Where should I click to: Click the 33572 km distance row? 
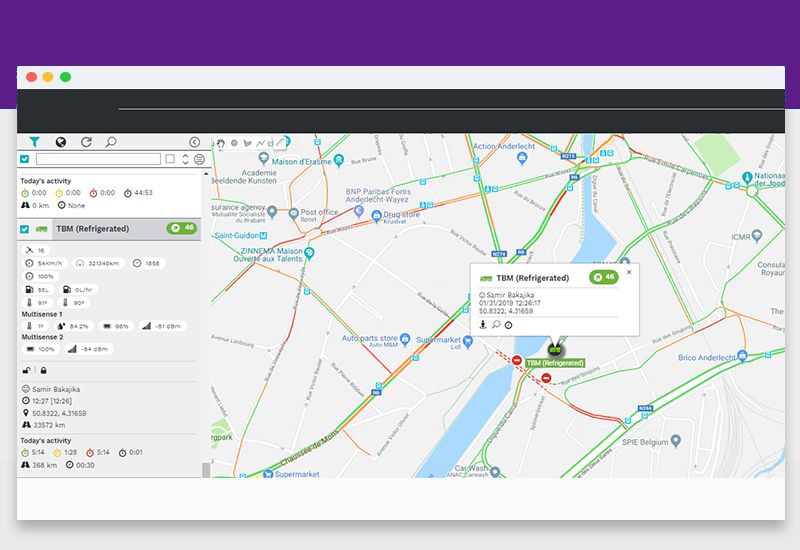point(44,425)
